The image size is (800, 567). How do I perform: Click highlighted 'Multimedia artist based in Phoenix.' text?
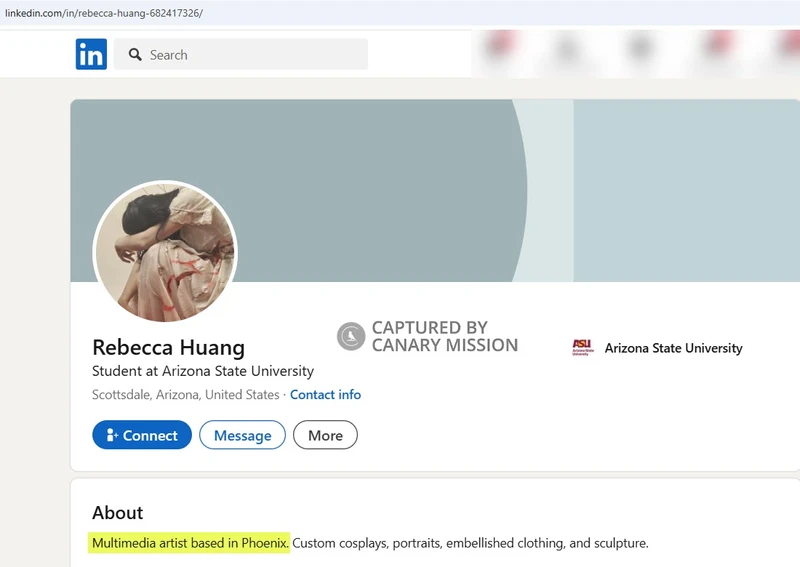pyautogui.click(x=189, y=543)
